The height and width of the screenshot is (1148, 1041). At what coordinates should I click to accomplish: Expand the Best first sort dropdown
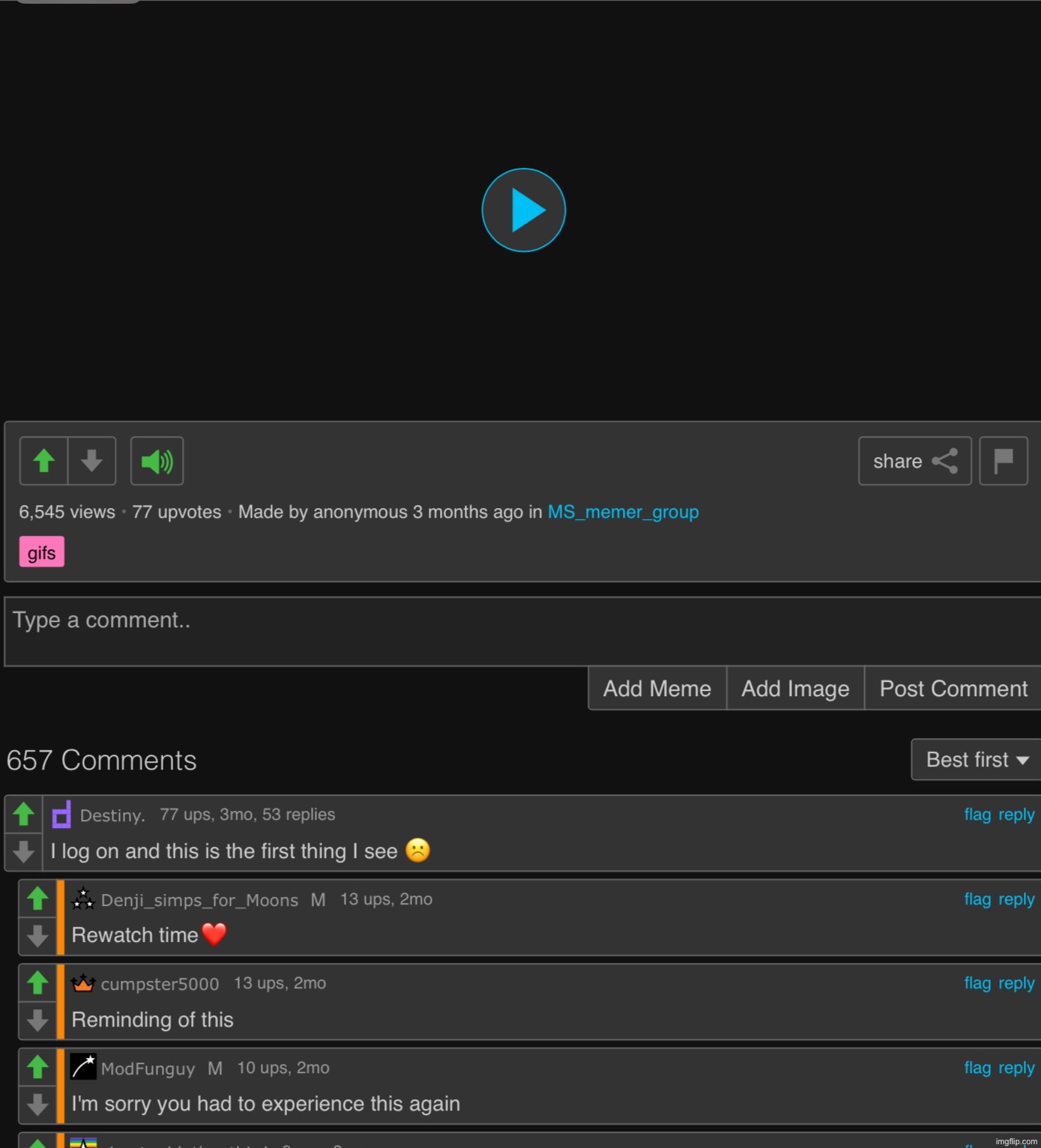coord(976,760)
